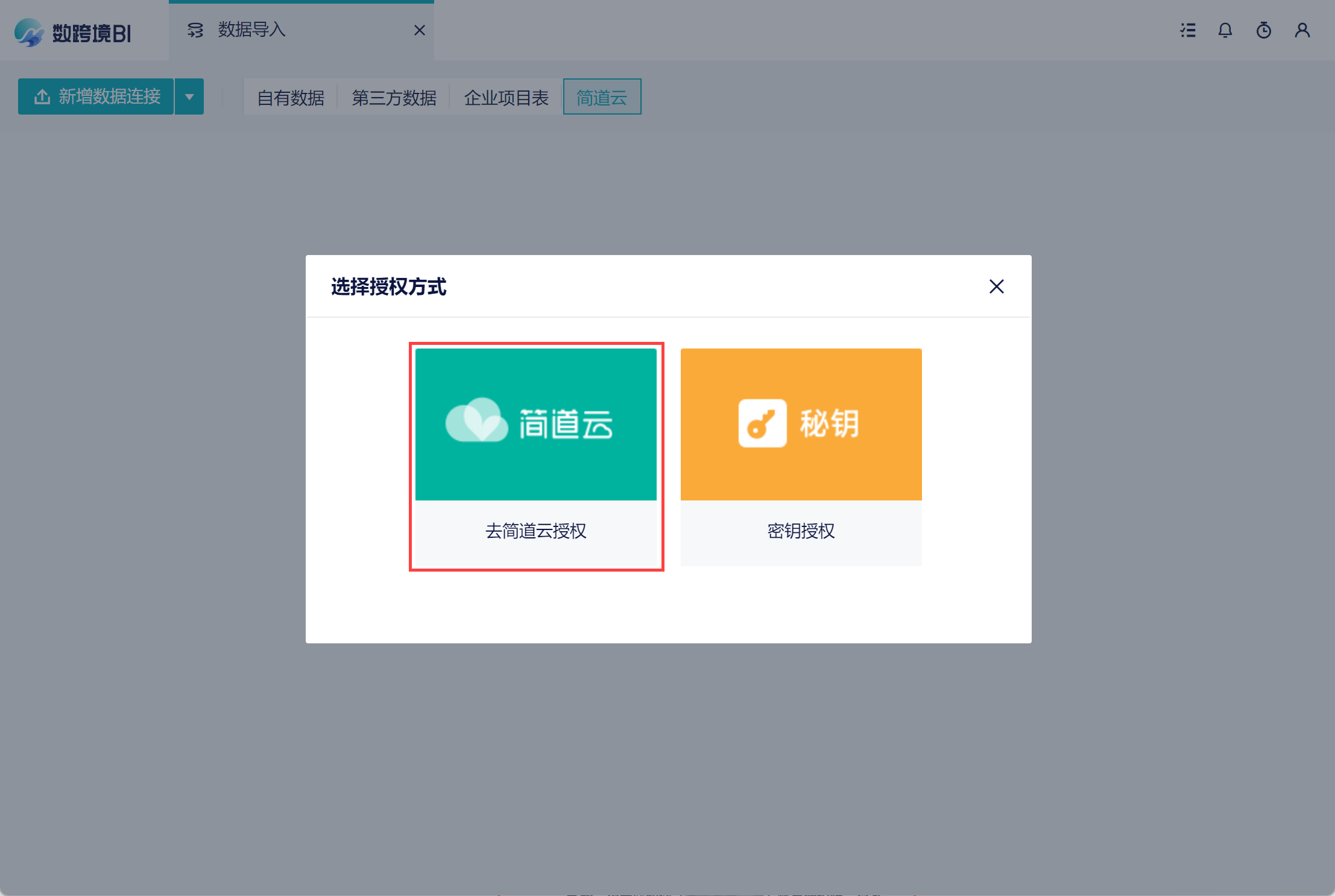Select the 企业项目表 tab
This screenshot has height=896, width=1335.
506,98
